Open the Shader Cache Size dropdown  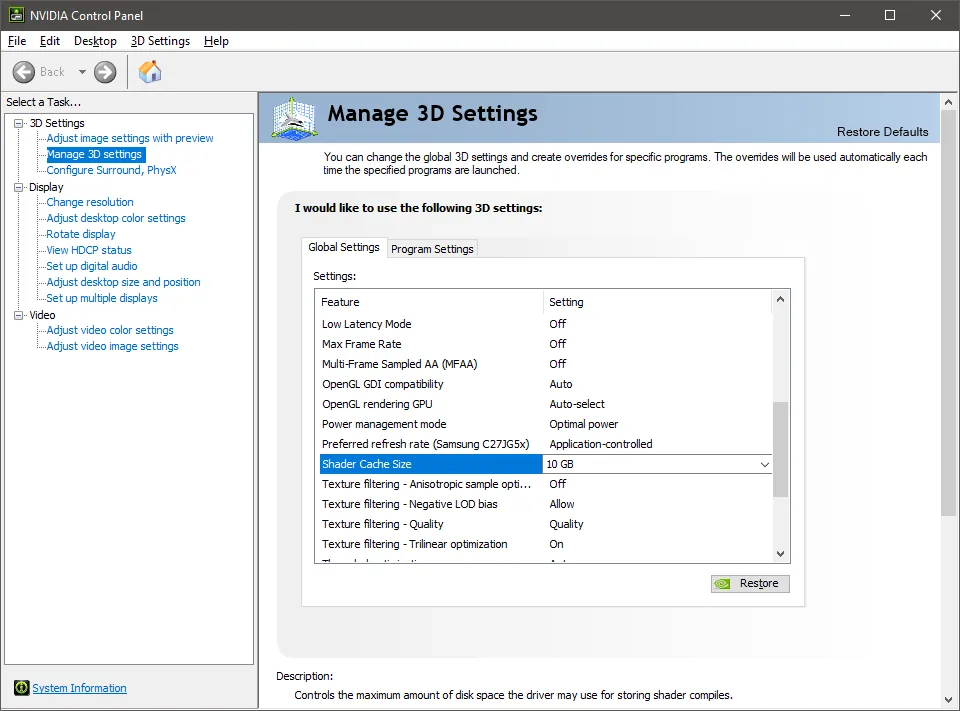[764, 465]
